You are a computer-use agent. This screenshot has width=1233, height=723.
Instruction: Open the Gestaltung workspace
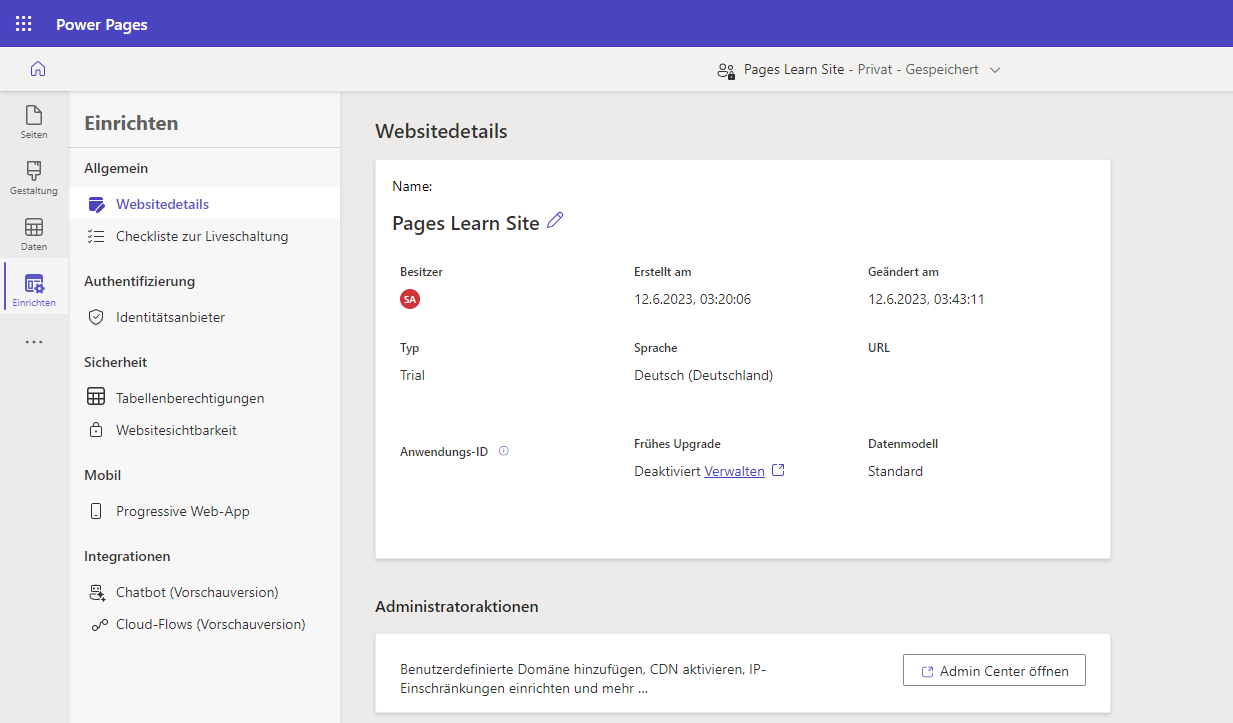coord(34,178)
